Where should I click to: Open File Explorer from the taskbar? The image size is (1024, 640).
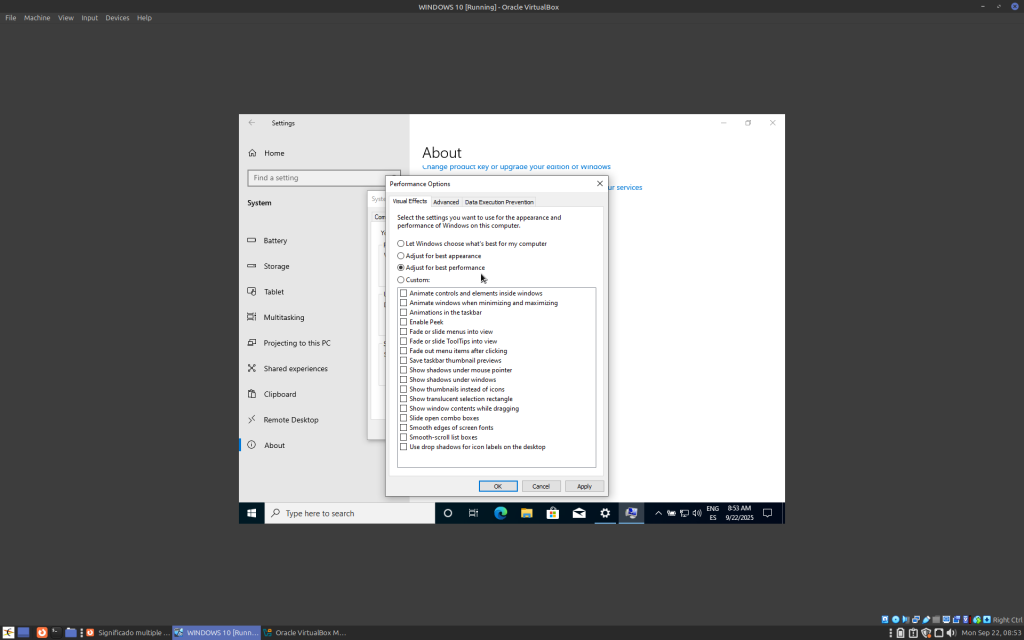click(x=527, y=513)
